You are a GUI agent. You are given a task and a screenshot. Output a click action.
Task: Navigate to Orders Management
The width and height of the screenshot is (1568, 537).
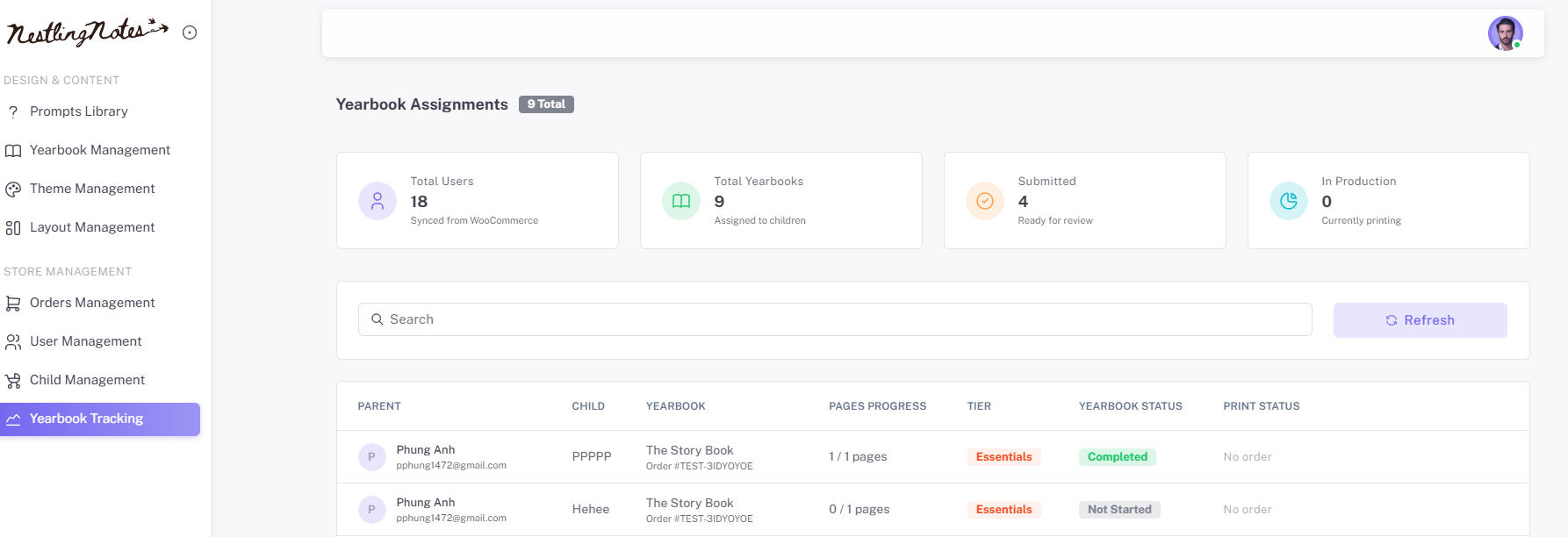coord(92,303)
